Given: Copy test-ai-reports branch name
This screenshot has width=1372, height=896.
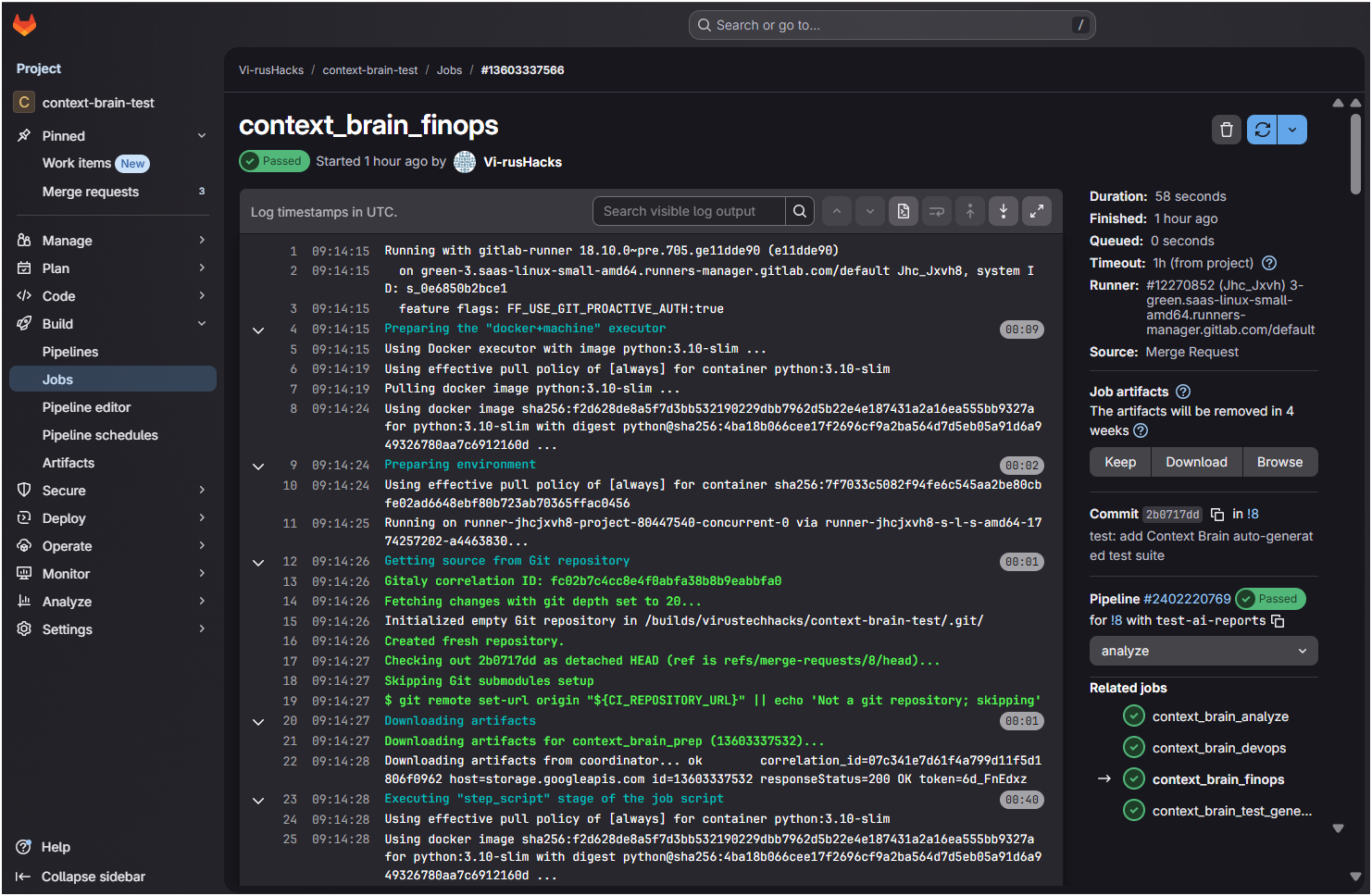Looking at the screenshot, I should (1278, 621).
